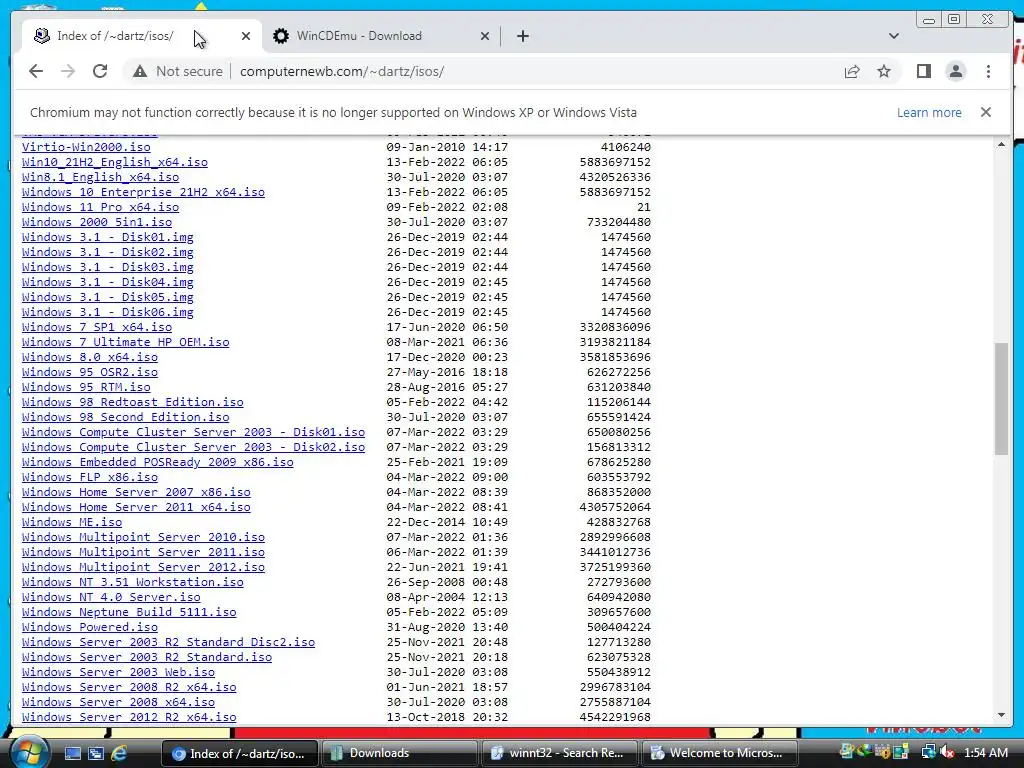Click the page scroll up arrow
The width and height of the screenshot is (1024, 768).
point(1001,144)
